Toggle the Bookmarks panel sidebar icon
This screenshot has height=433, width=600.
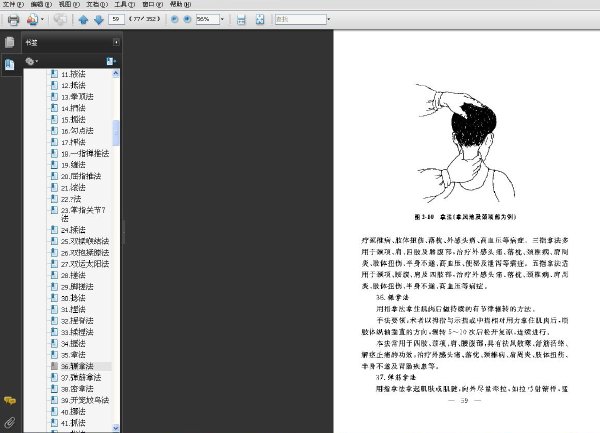(10, 64)
